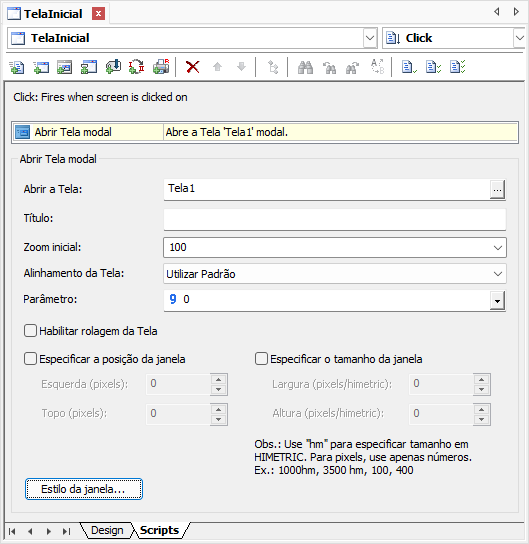529x544 pixels.
Task: Select "Abre a Tela 'Tela1' modal." description
Action: click(x=227, y=132)
